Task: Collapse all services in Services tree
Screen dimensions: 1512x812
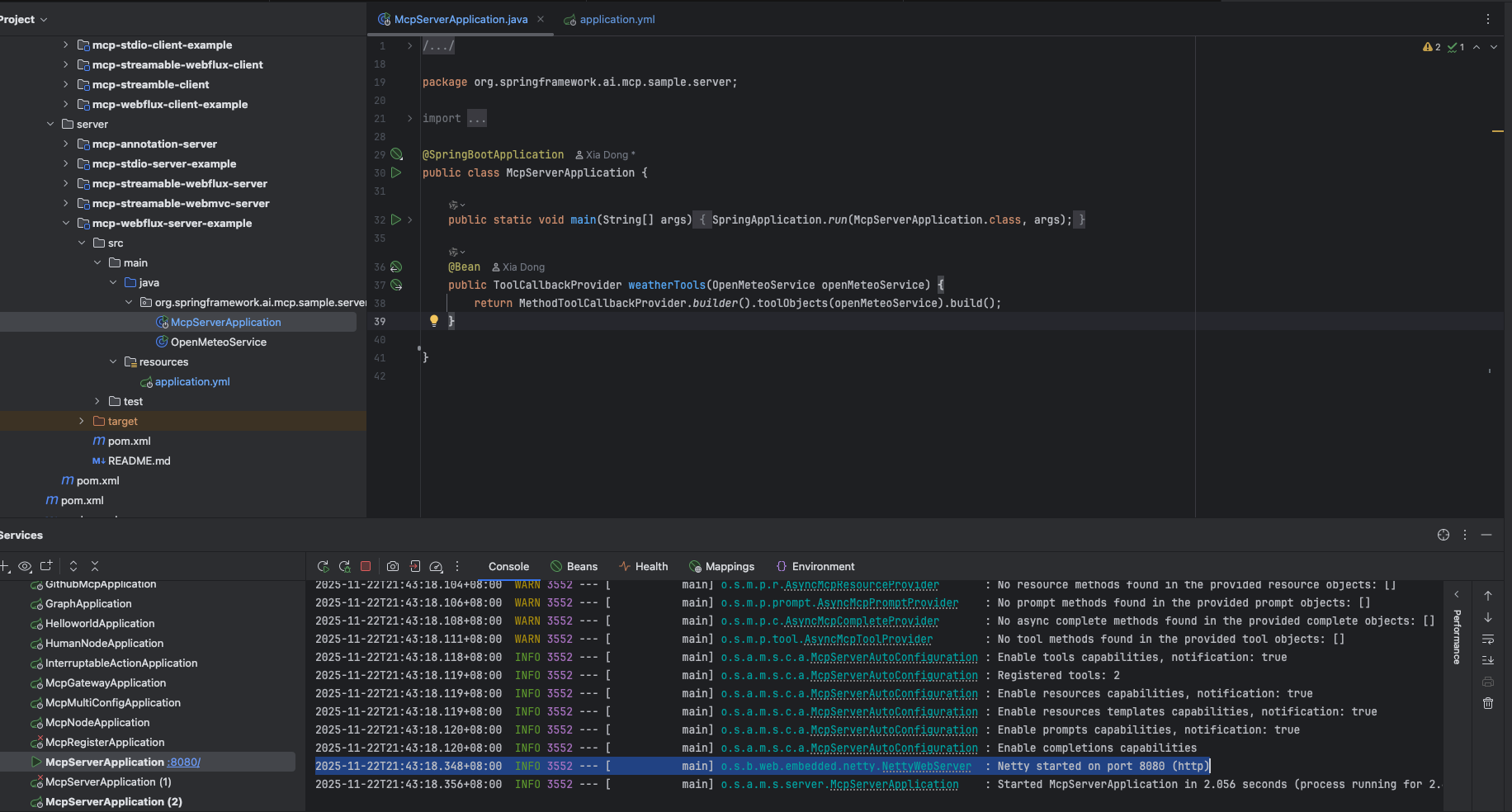Action: click(x=95, y=566)
